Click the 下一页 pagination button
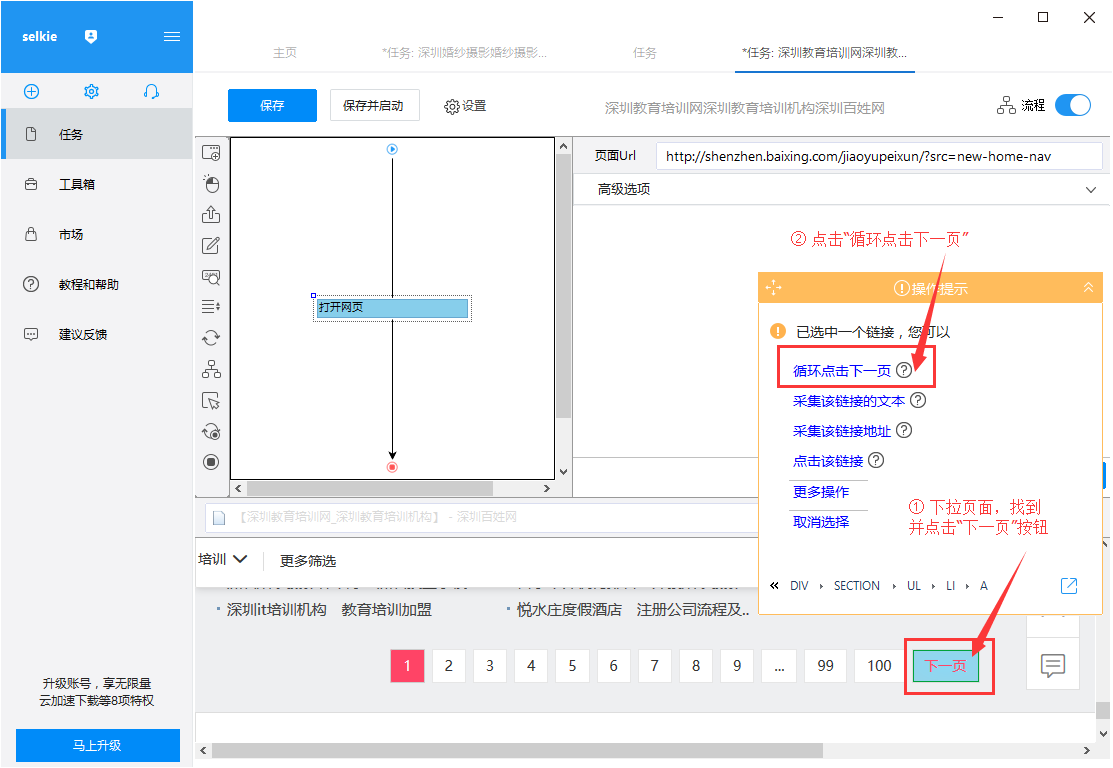 [945, 666]
